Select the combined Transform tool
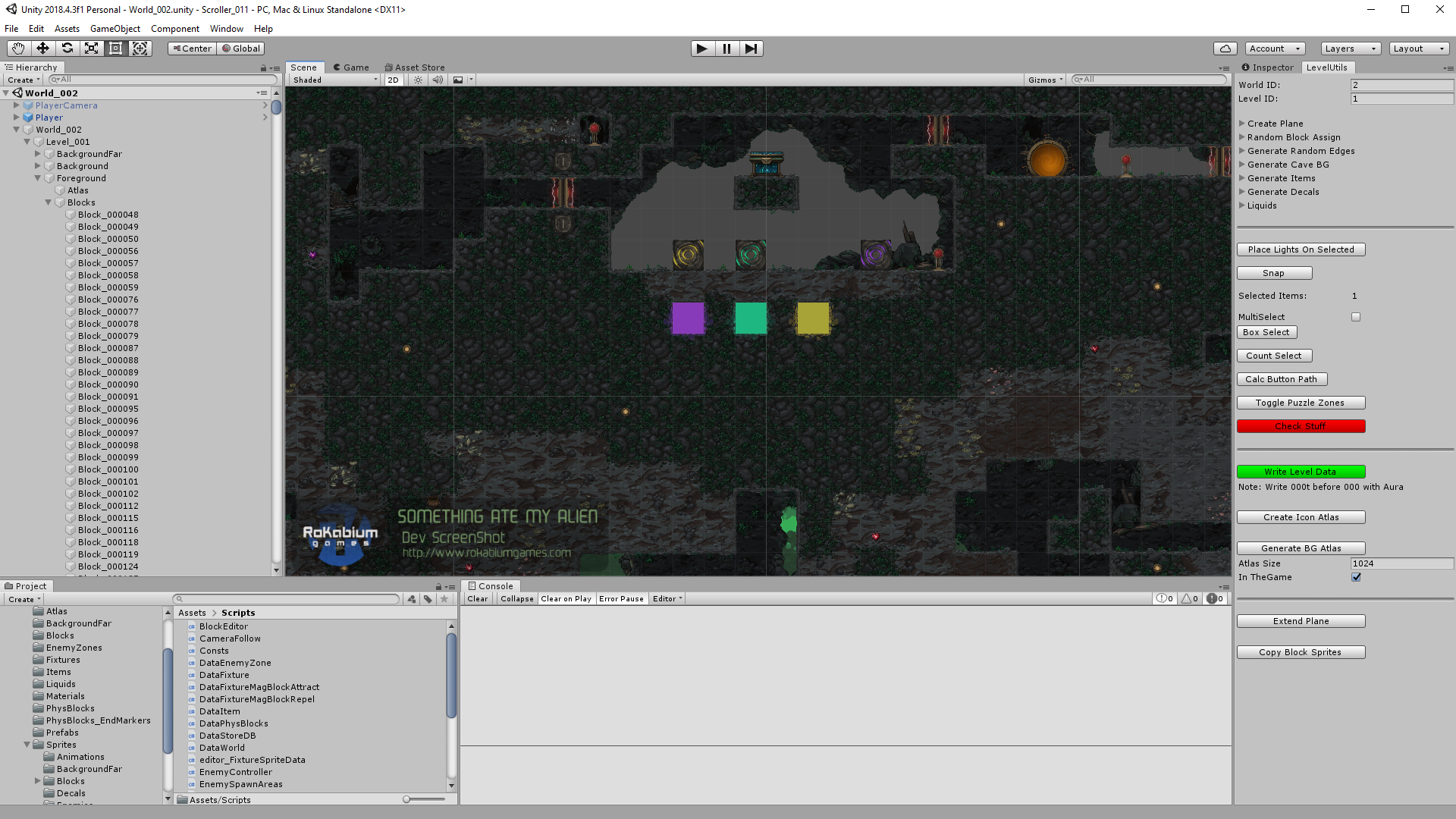The height and width of the screenshot is (819, 1456). (x=140, y=49)
